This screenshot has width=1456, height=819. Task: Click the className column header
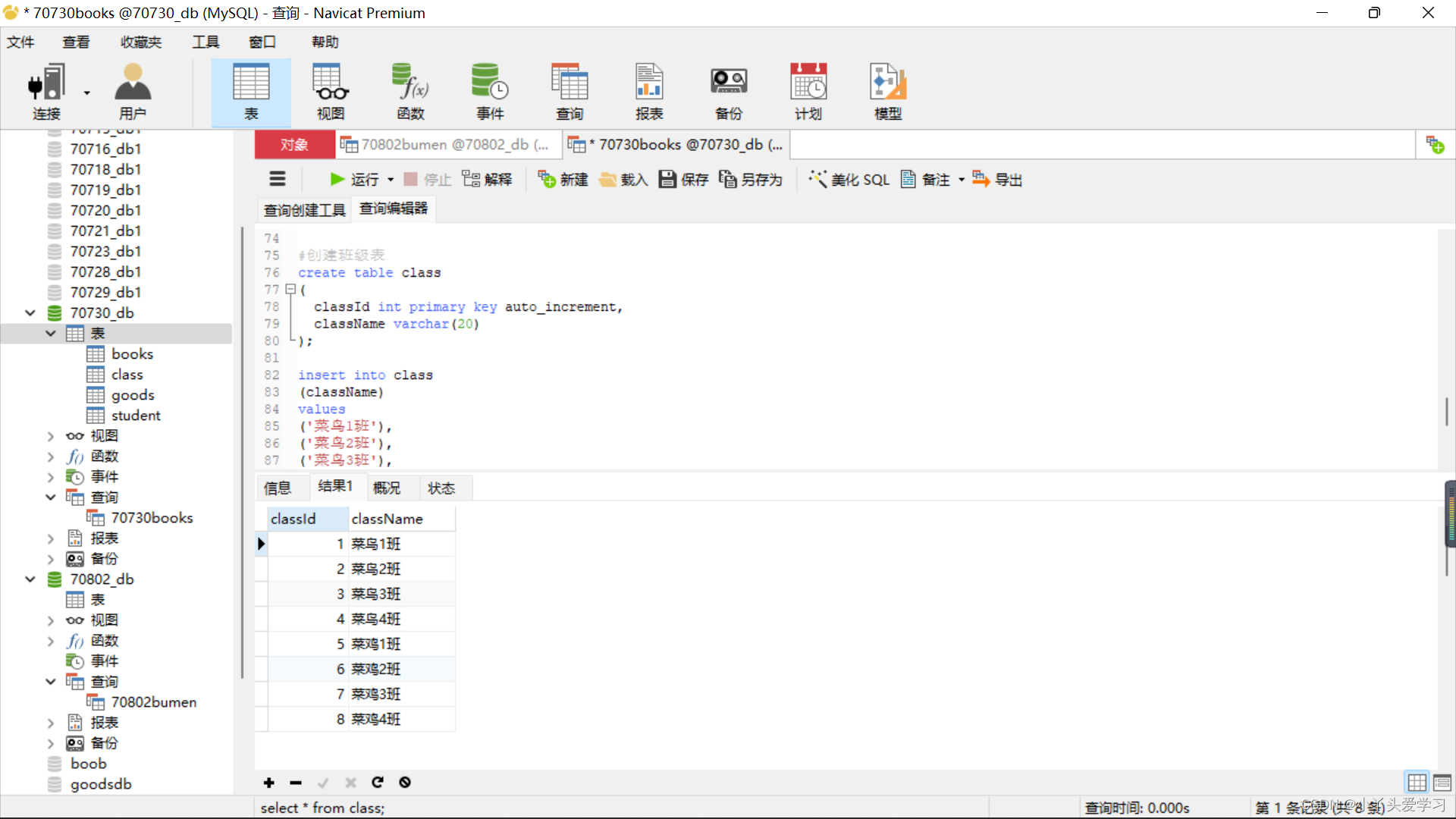pyautogui.click(x=402, y=519)
